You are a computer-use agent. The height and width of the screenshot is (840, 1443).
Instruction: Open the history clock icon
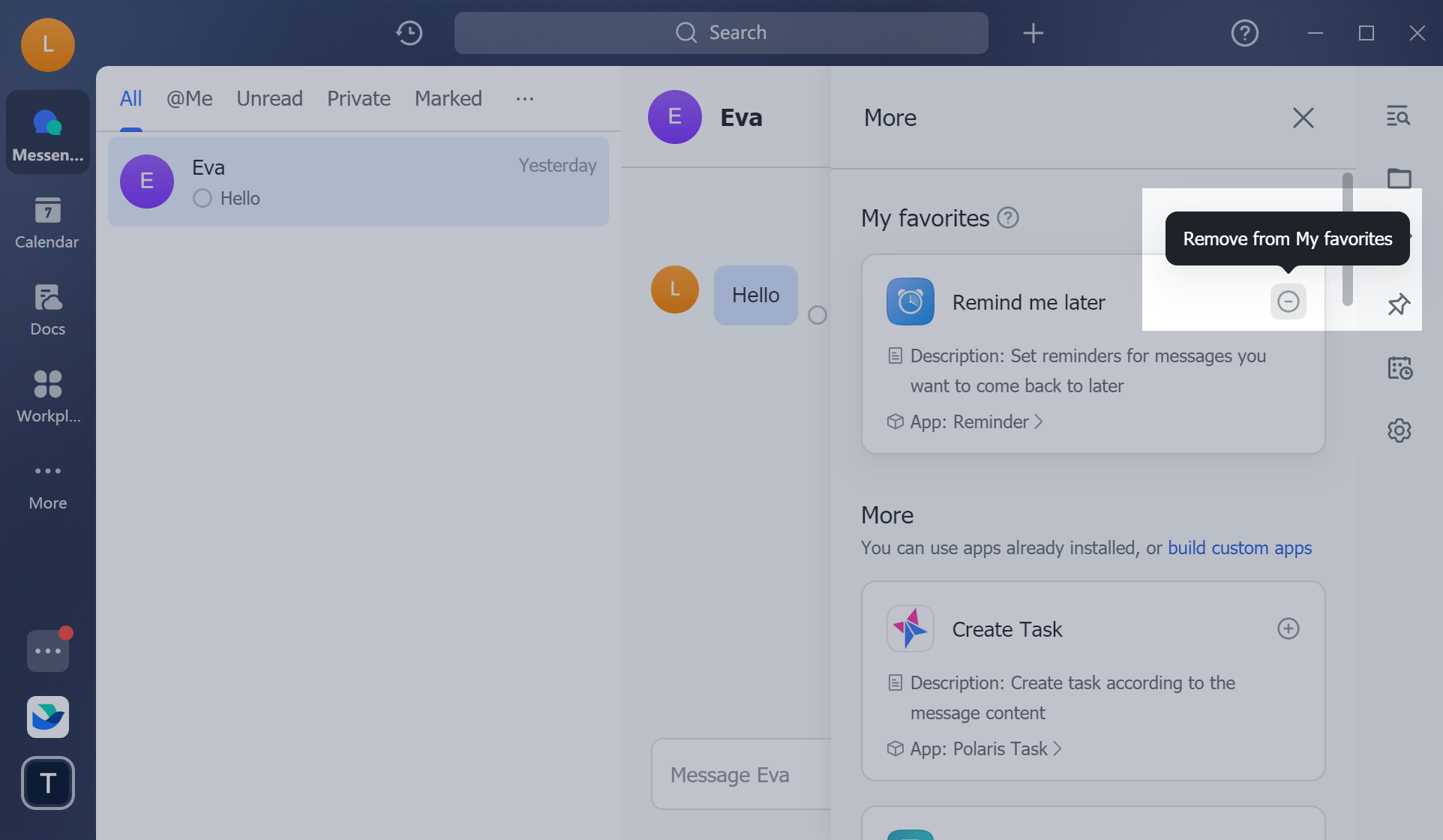tap(409, 33)
